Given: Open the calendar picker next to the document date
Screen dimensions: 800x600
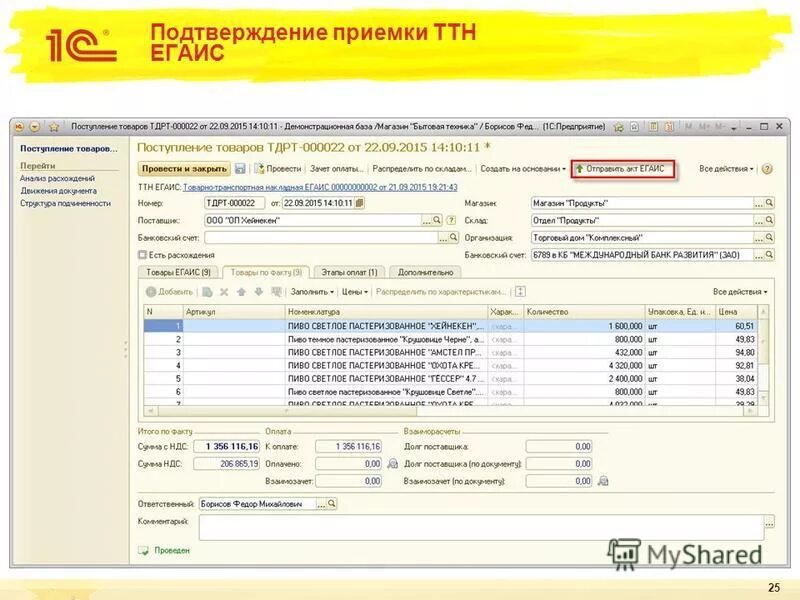Looking at the screenshot, I should 360,203.
